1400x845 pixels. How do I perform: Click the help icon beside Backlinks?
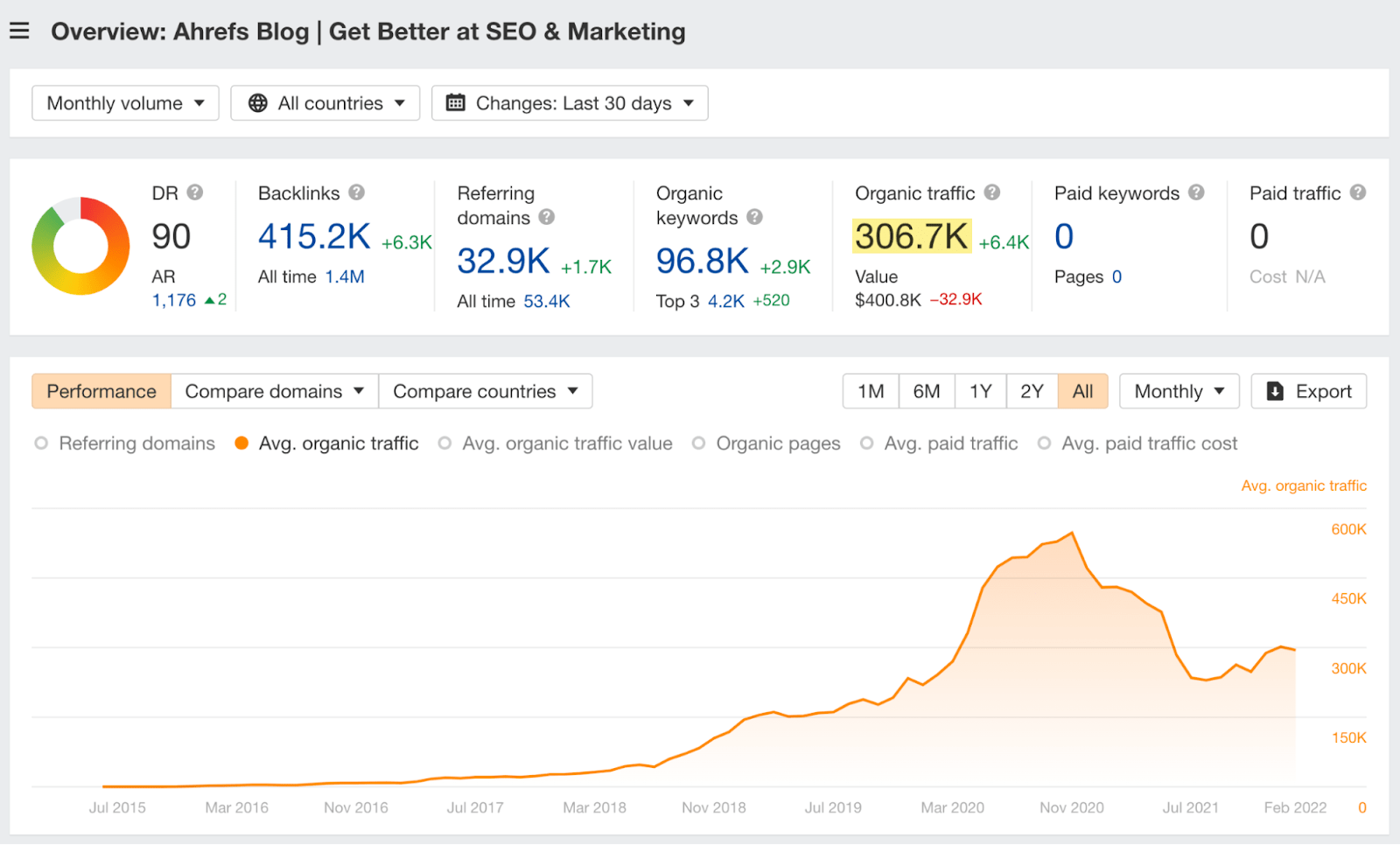pos(356,192)
